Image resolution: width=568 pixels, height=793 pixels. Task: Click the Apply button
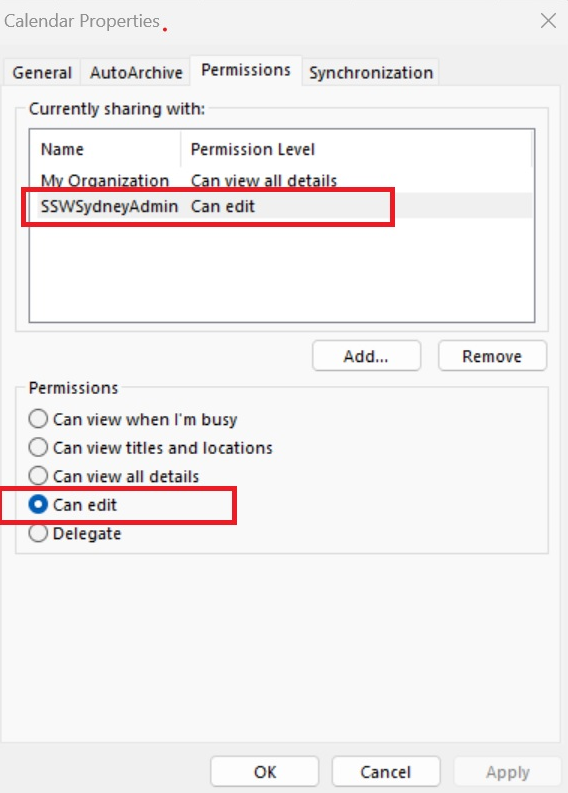click(508, 772)
